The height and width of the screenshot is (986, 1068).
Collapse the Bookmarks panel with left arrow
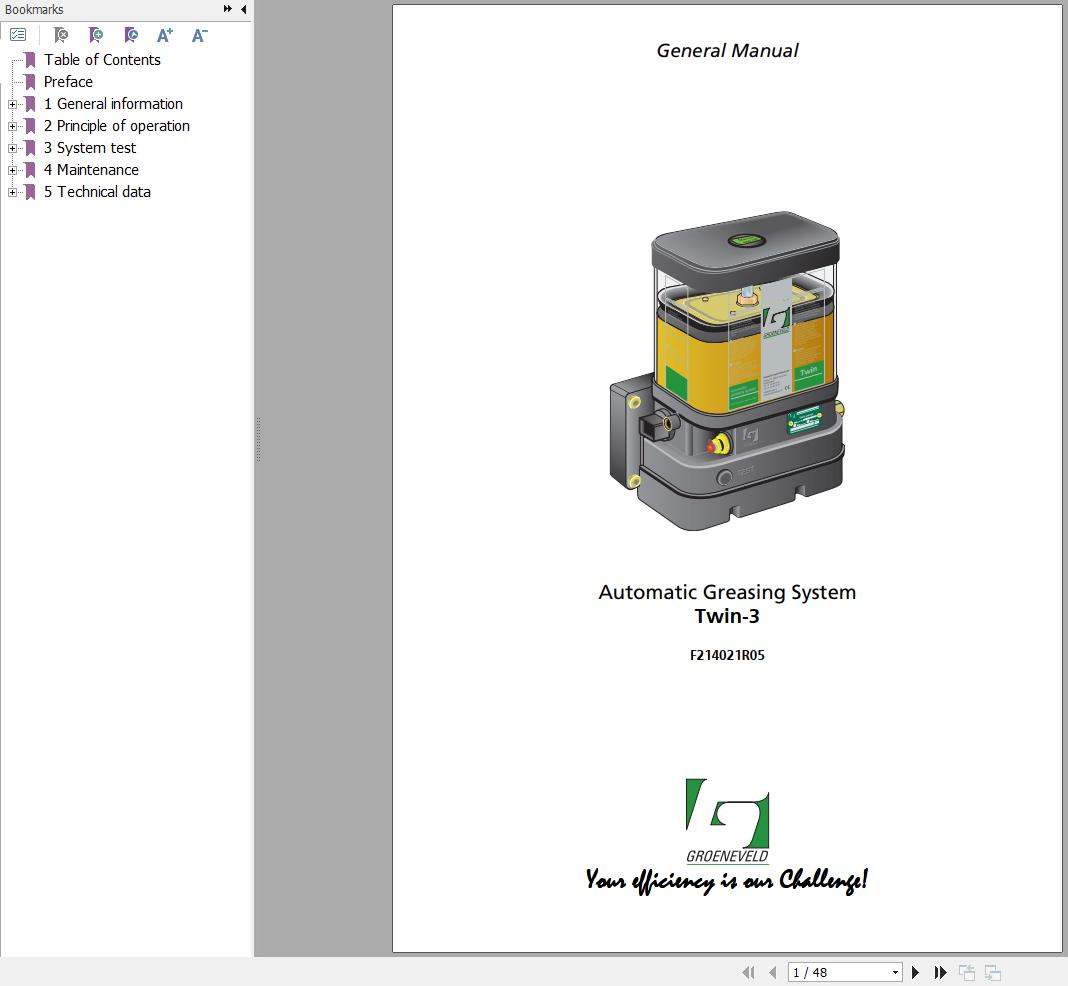coord(243,9)
